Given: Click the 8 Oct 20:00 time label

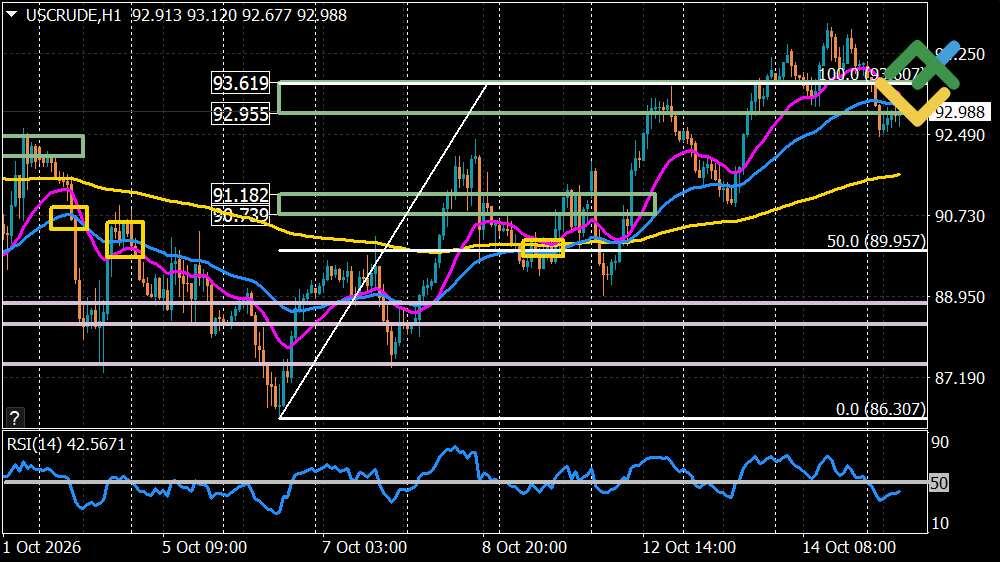Looking at the screenshot, I should click(x=524, y=547).
